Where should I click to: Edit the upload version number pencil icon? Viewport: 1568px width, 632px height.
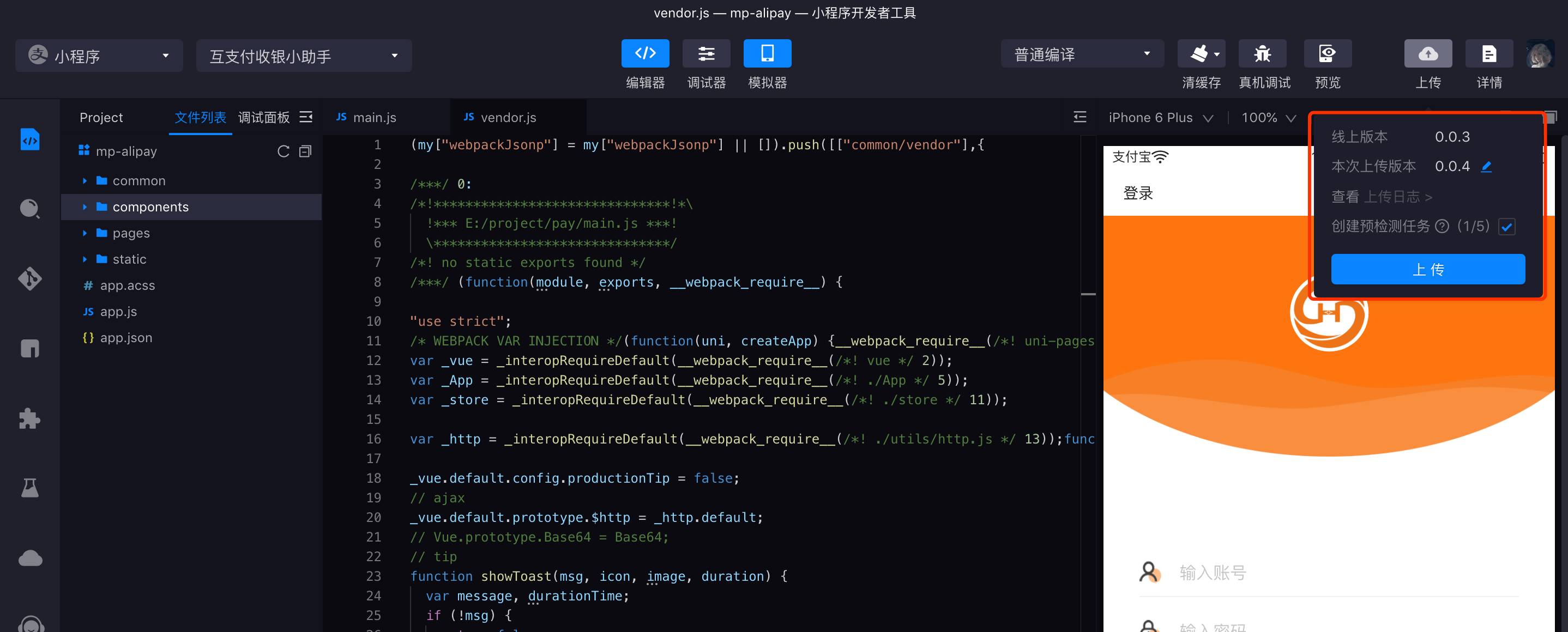pos(1486,166)
